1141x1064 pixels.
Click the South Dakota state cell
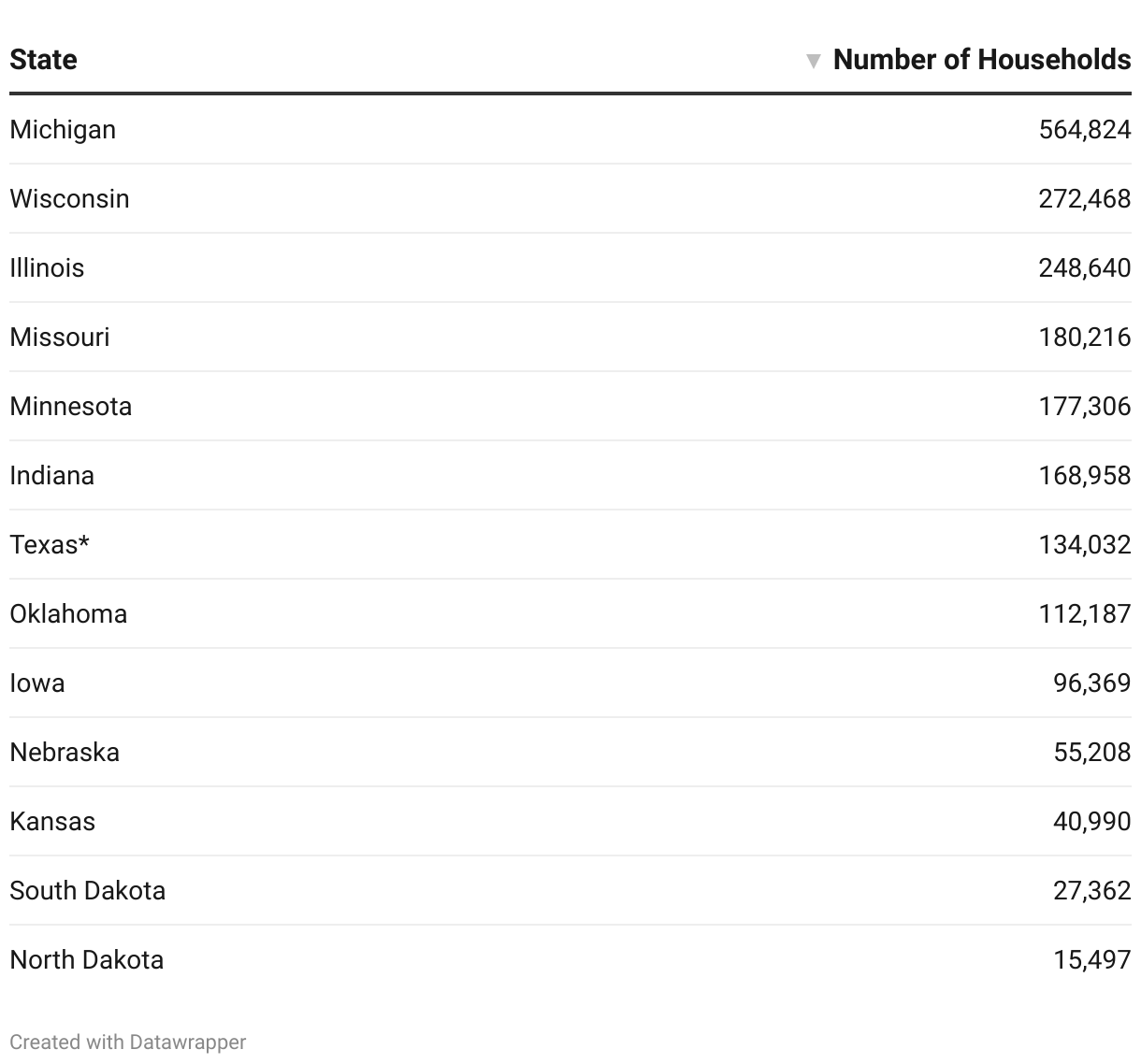click(x=87, y=890)
